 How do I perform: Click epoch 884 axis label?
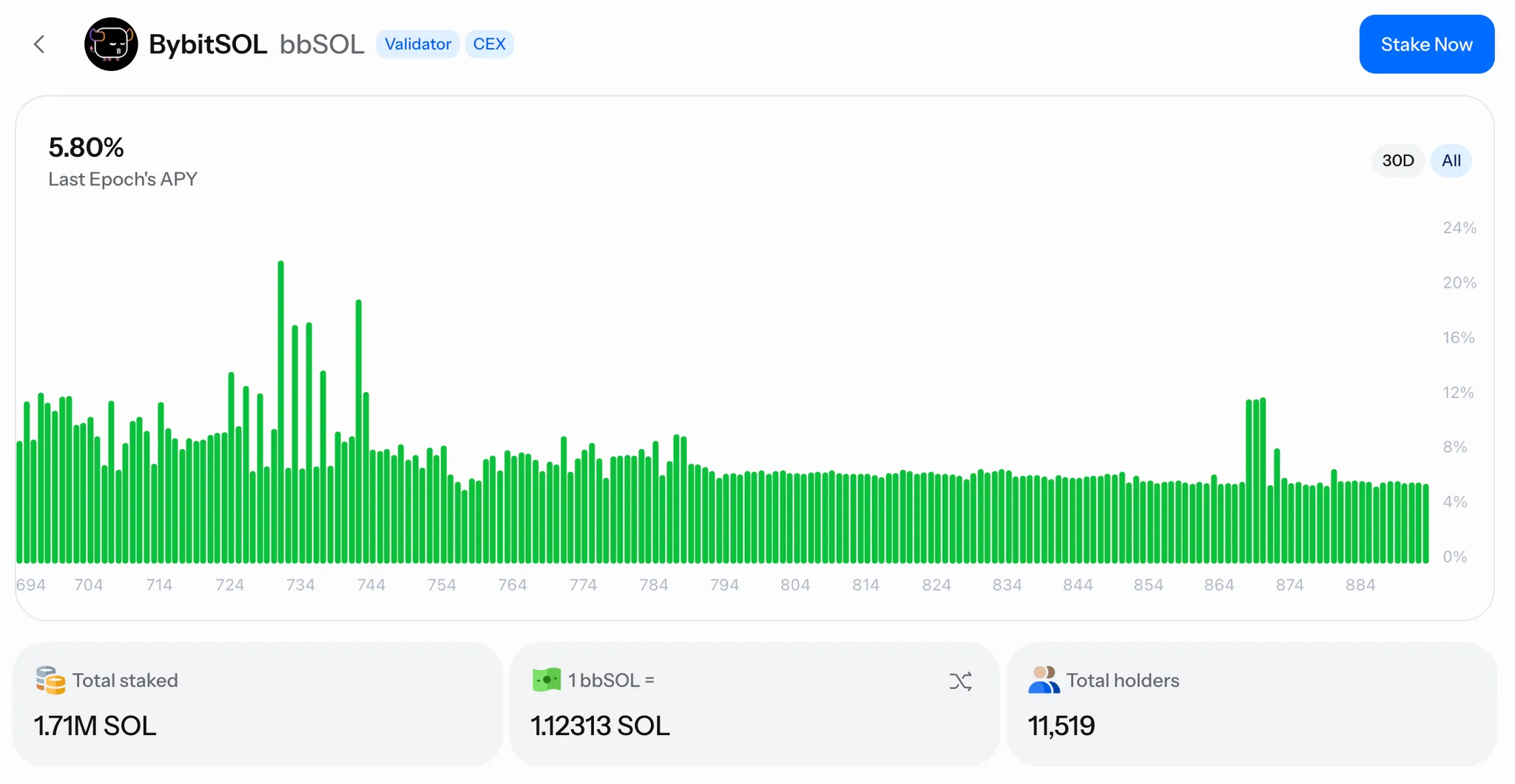click(1360, 585)
